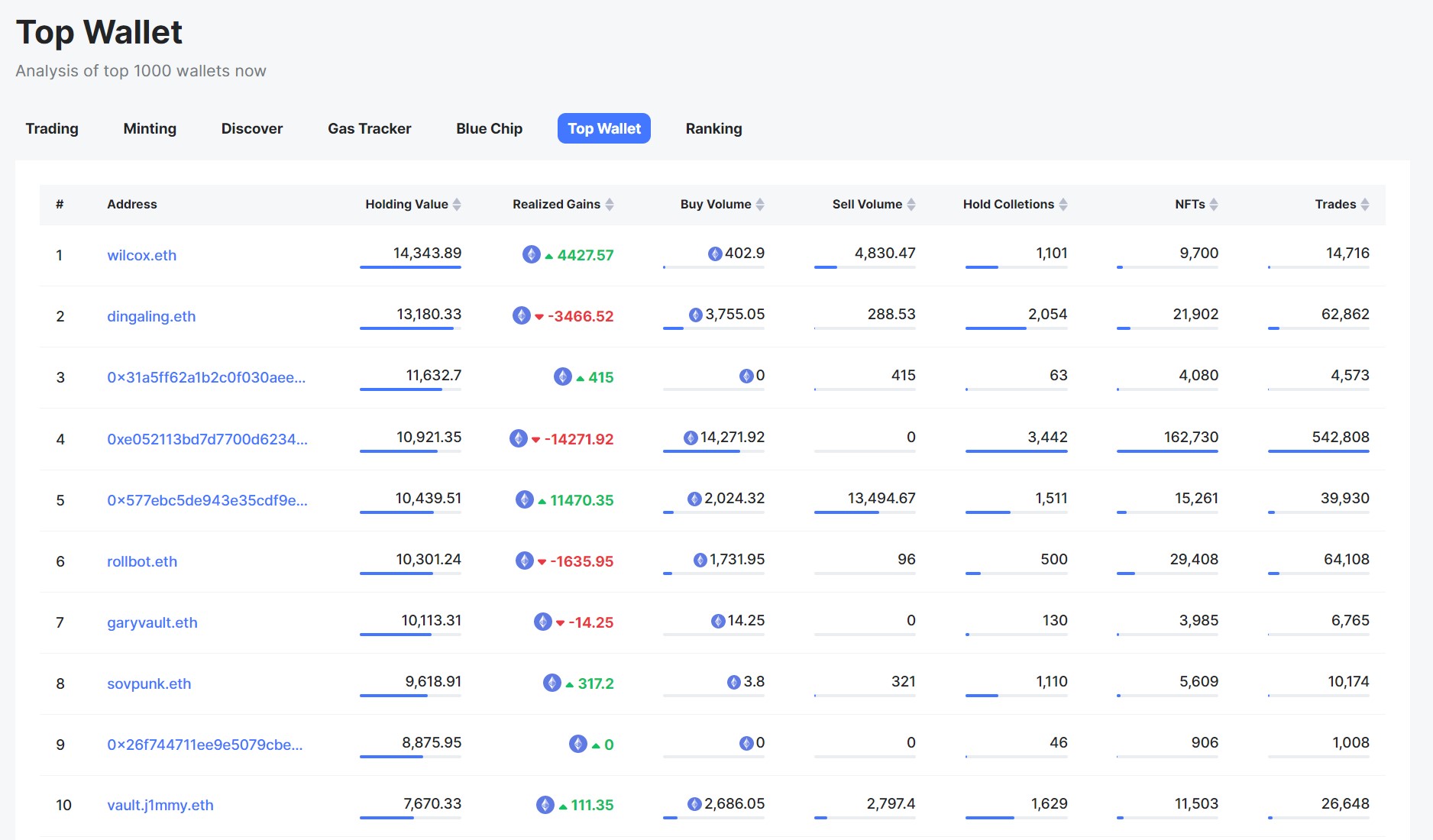Screen dimensions: 1433x840
Task: Open the vault.j1mmy.eth wallet address
Action: (x=160, y=805)
